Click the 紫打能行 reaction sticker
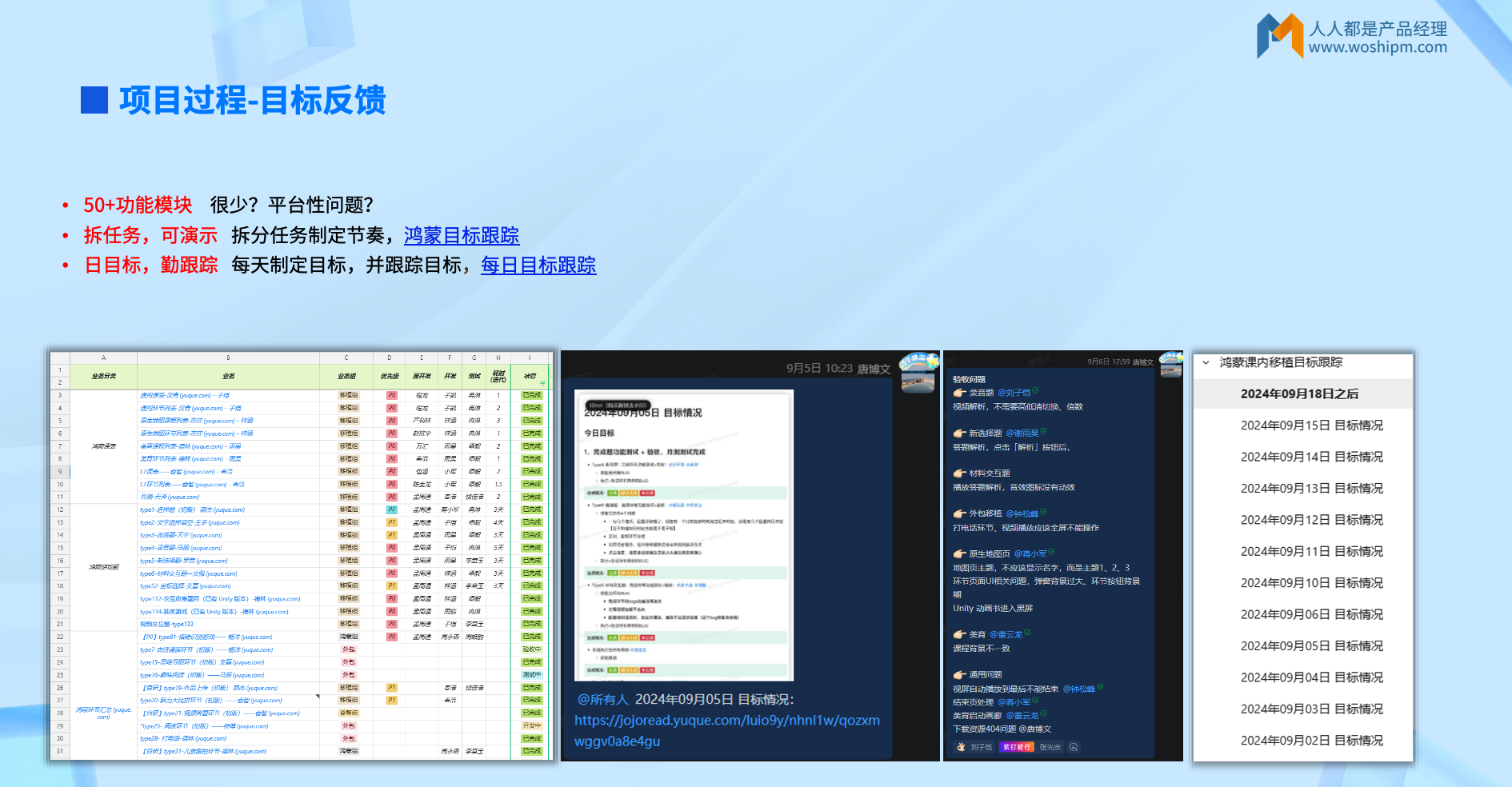Viewport: 1512px width, 787px height. tap(1017, 747)
